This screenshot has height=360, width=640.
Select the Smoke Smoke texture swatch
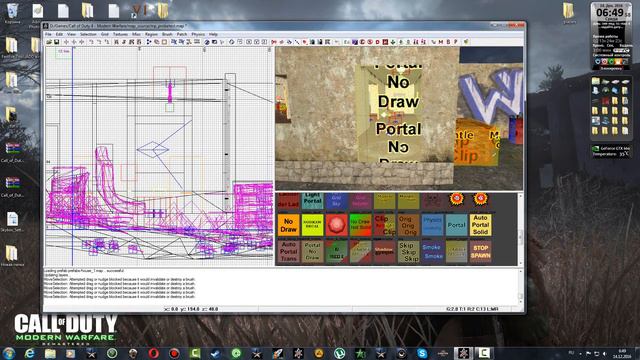(432, 252)
